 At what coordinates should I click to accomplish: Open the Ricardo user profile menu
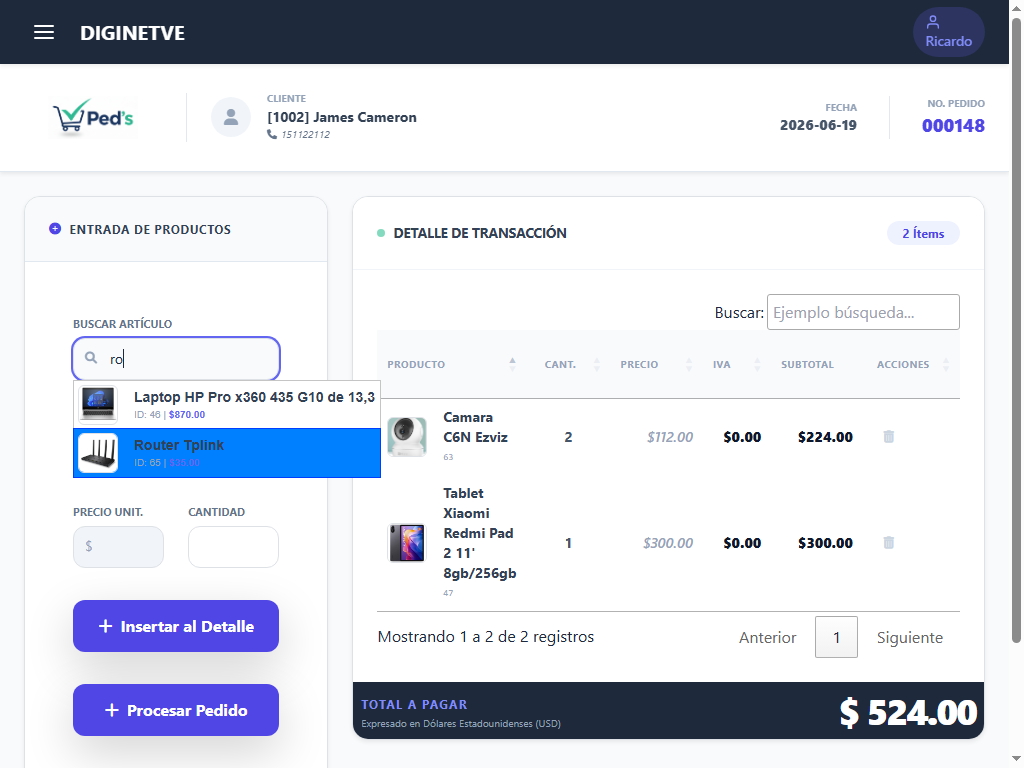coord(948,32)
